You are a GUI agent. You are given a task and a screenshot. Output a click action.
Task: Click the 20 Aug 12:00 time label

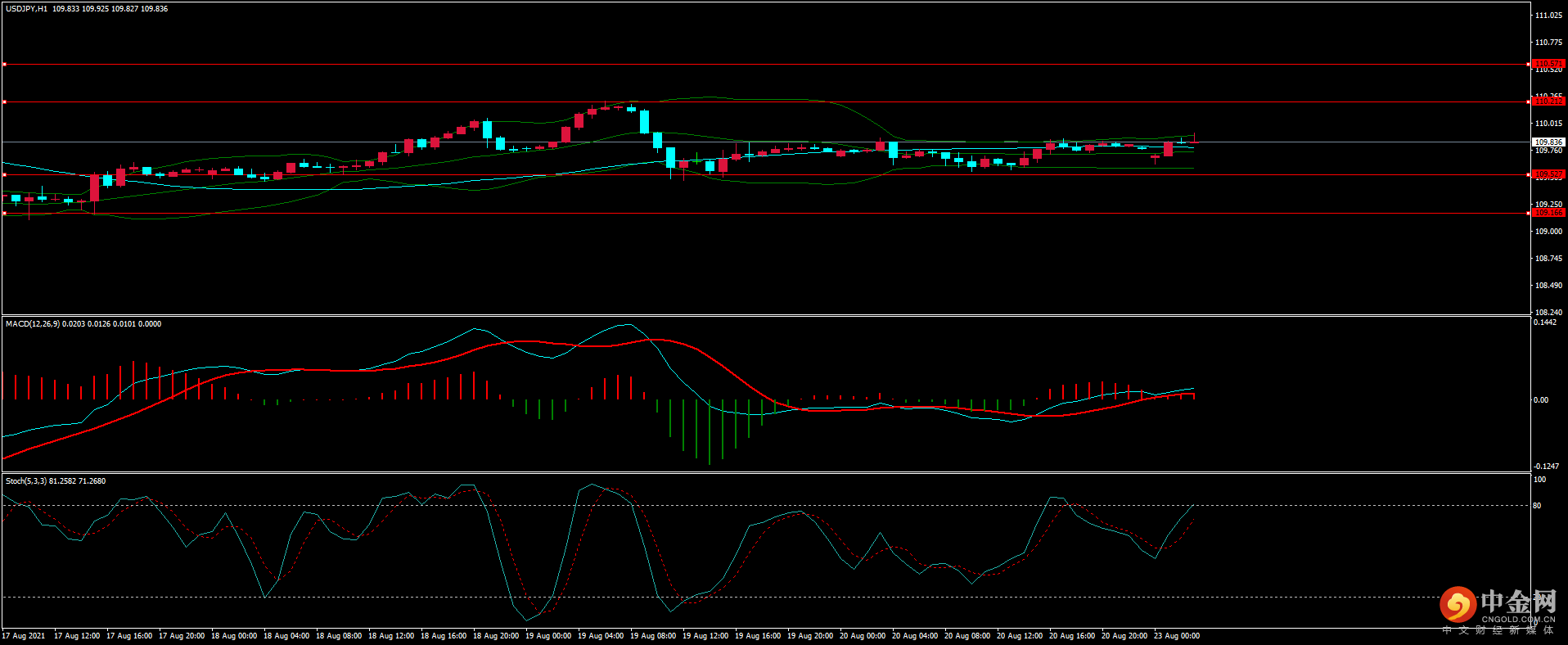(x=1020, y=636)
